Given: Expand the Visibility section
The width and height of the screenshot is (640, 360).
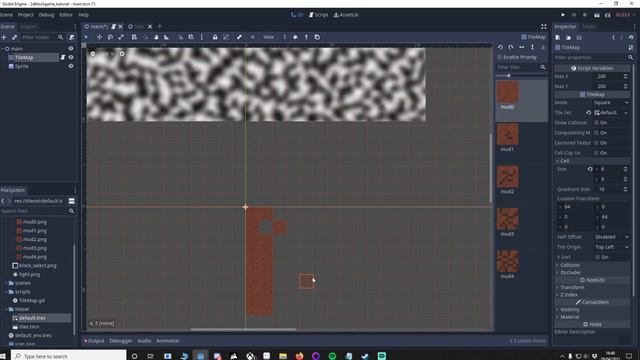Looking at the screenshot, I should tap(592, 309).
